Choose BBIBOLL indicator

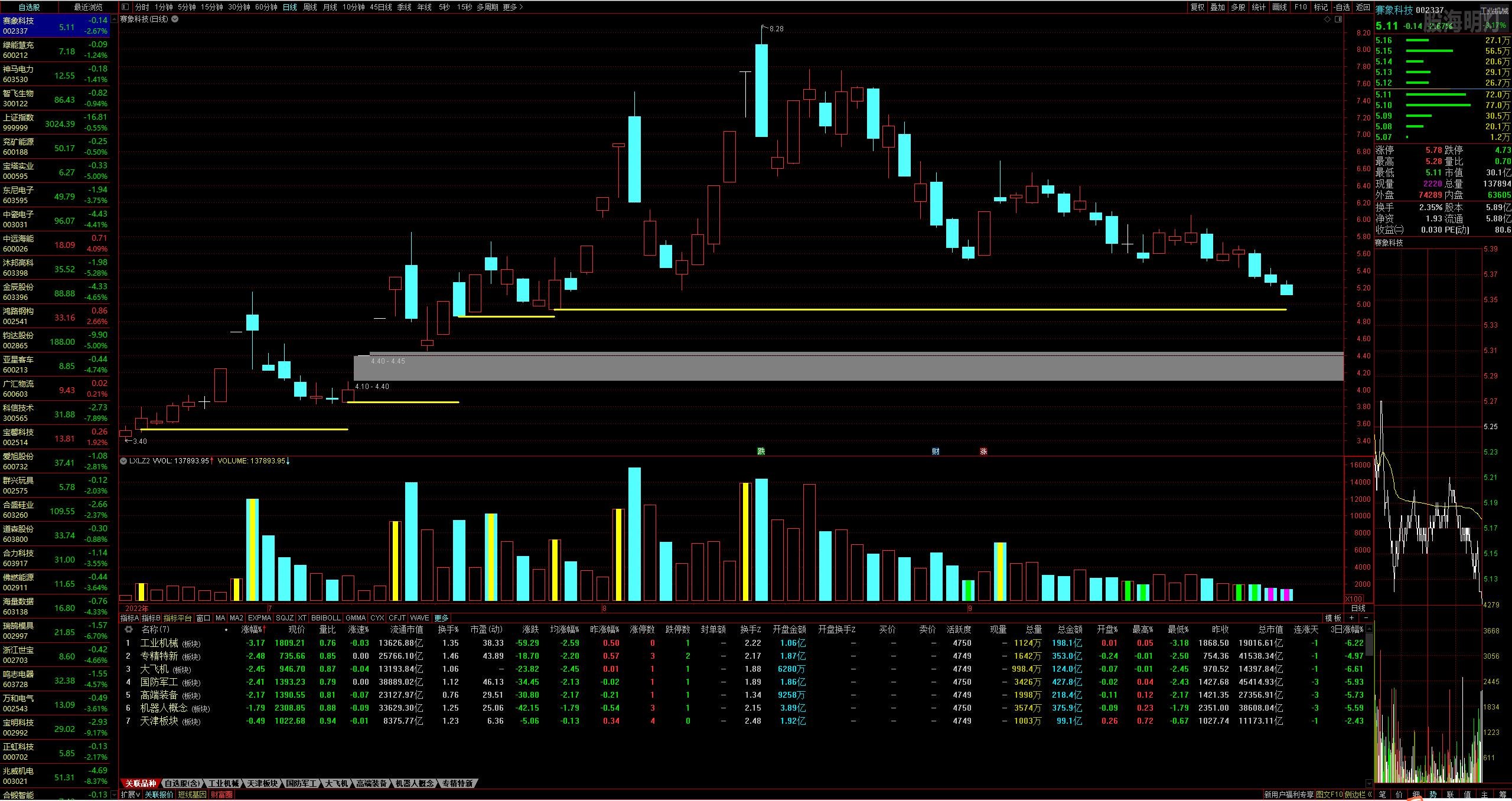tap(326, 618)
